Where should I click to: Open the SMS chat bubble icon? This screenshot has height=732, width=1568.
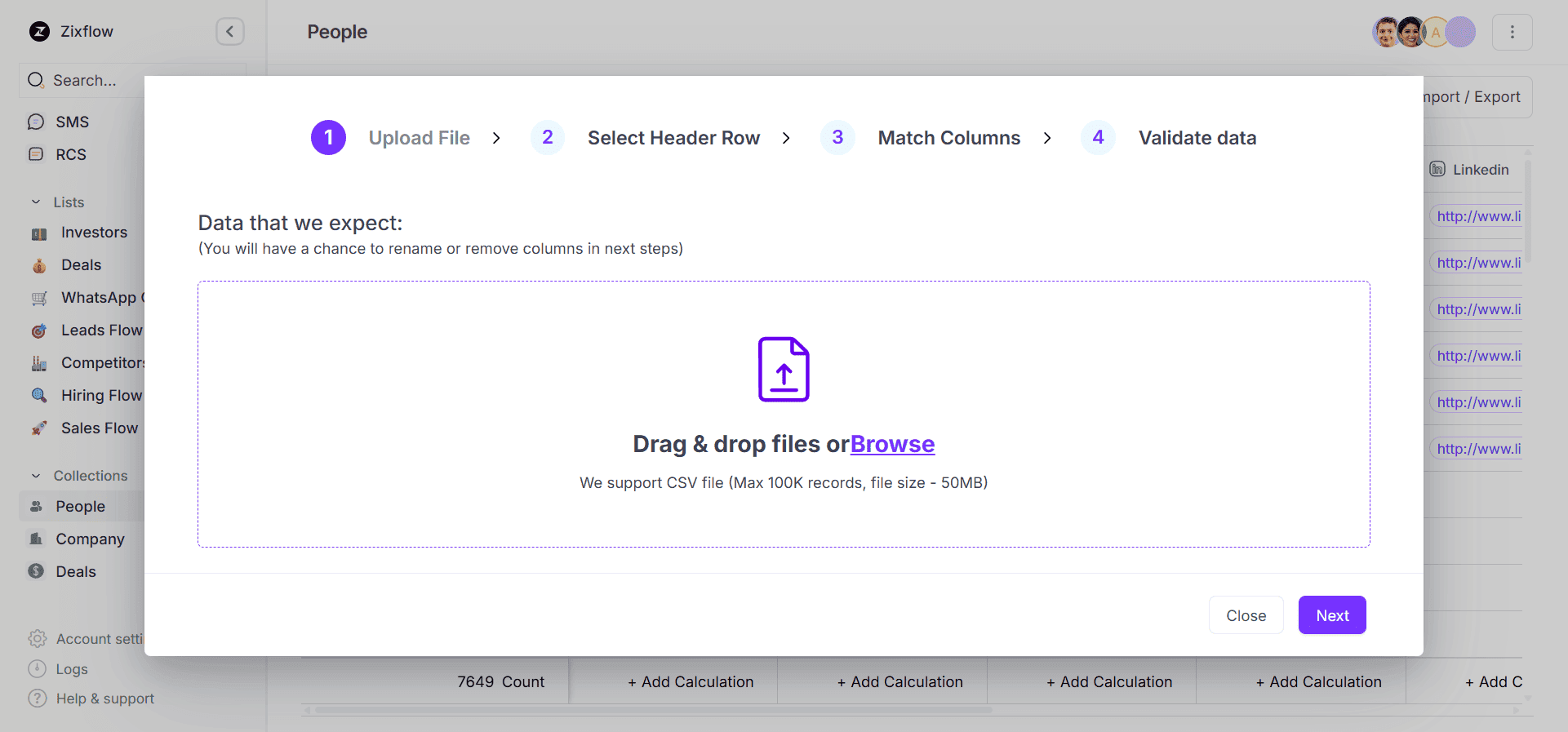tap(36, 122)
